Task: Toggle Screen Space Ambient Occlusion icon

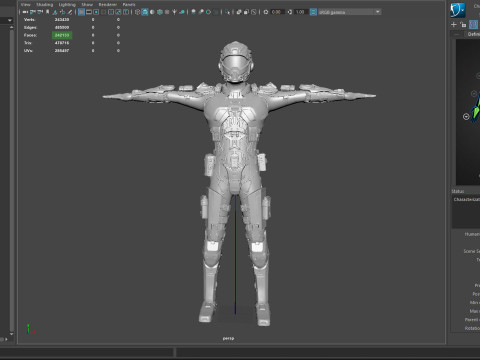Action: (x=193, y=12)
